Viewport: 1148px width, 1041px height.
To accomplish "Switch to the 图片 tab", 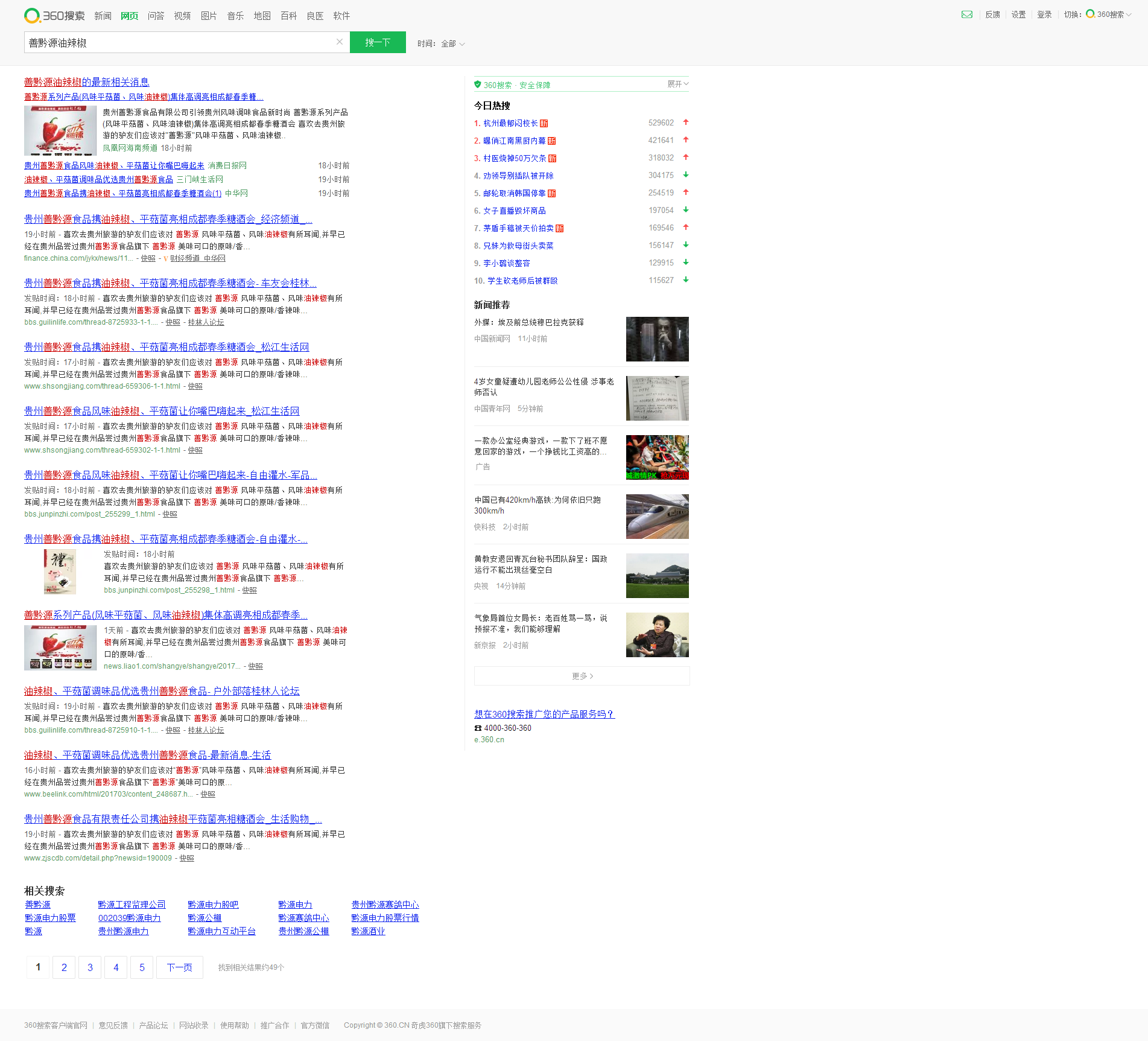I will 209,16.
